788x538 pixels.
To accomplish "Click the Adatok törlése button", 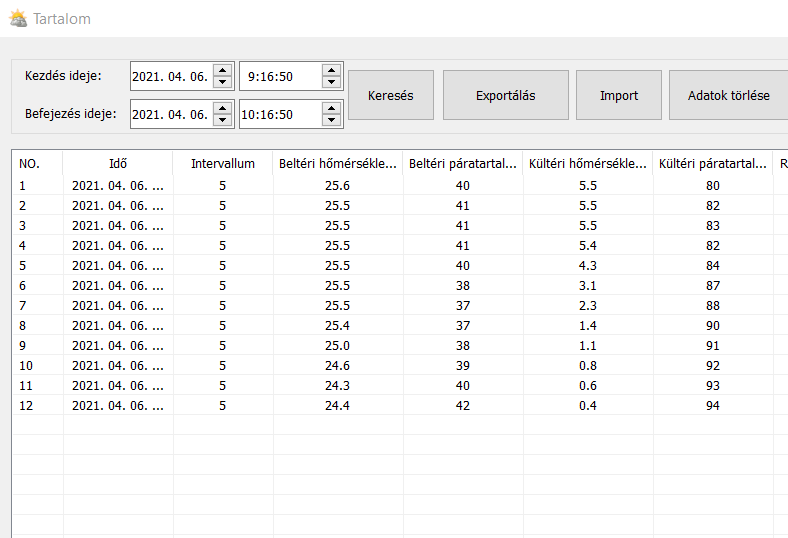I will [x=728, y=96].
